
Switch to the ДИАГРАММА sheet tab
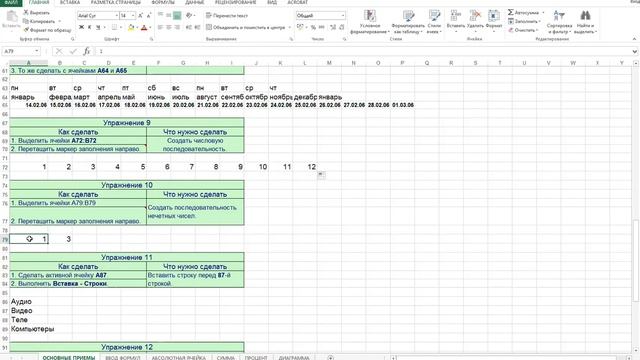(294, 358)
